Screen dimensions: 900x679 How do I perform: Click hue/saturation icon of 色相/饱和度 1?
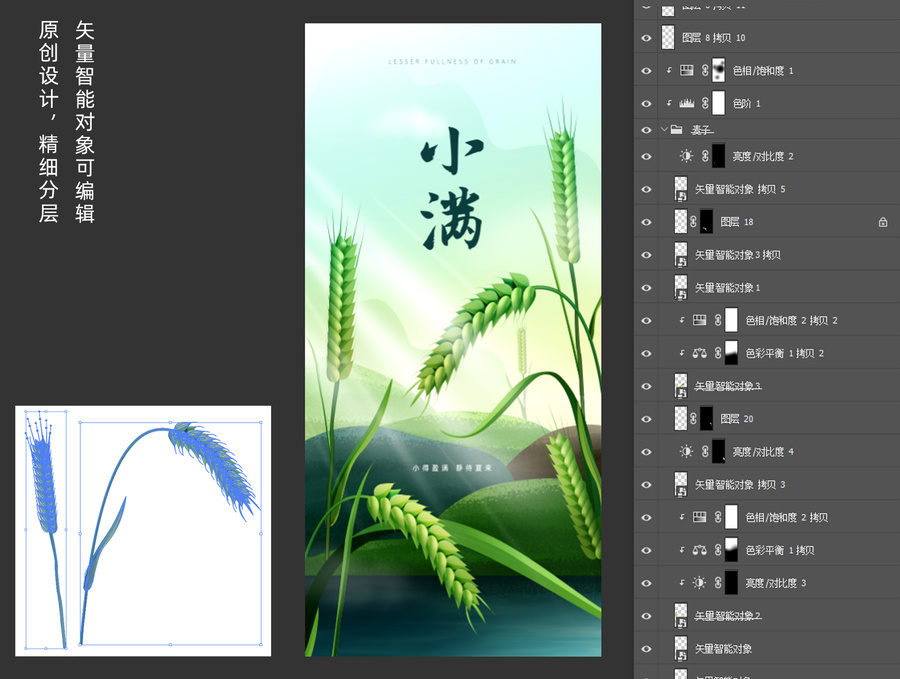(x=686, y=71)
